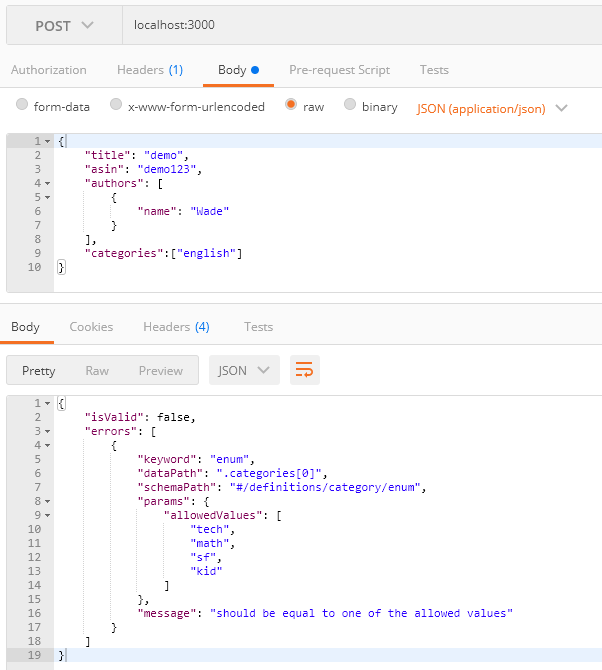
Task: Choose the Preview response view
Action: 161,370
